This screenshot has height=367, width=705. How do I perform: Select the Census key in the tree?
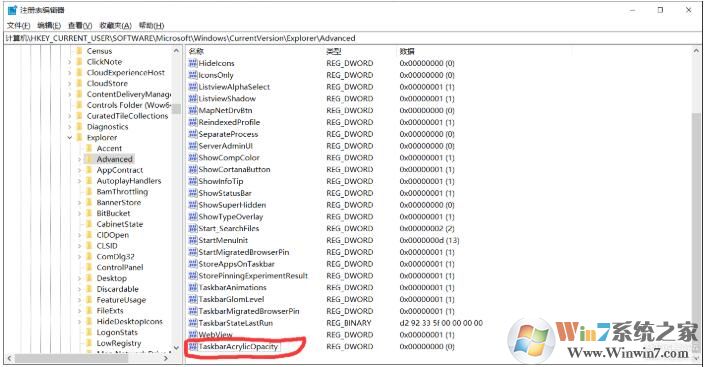point(99,51)
